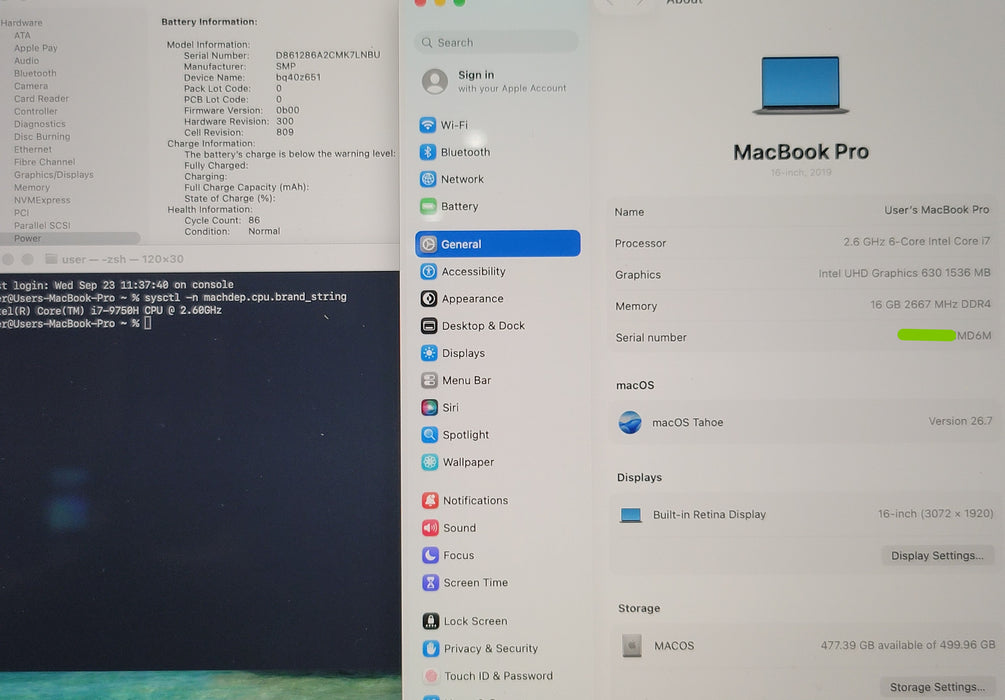Click the Cycle Count value 86

[254, 220]
